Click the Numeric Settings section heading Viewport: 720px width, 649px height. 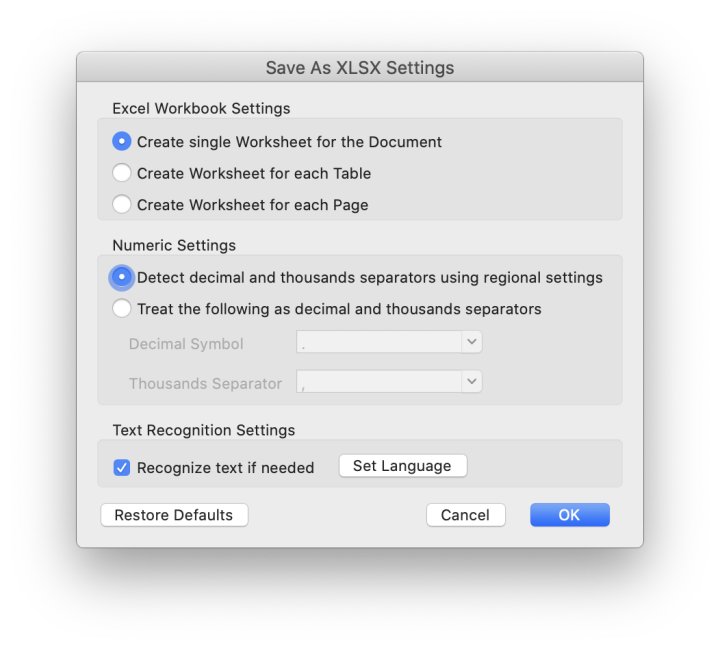[174, 245]
